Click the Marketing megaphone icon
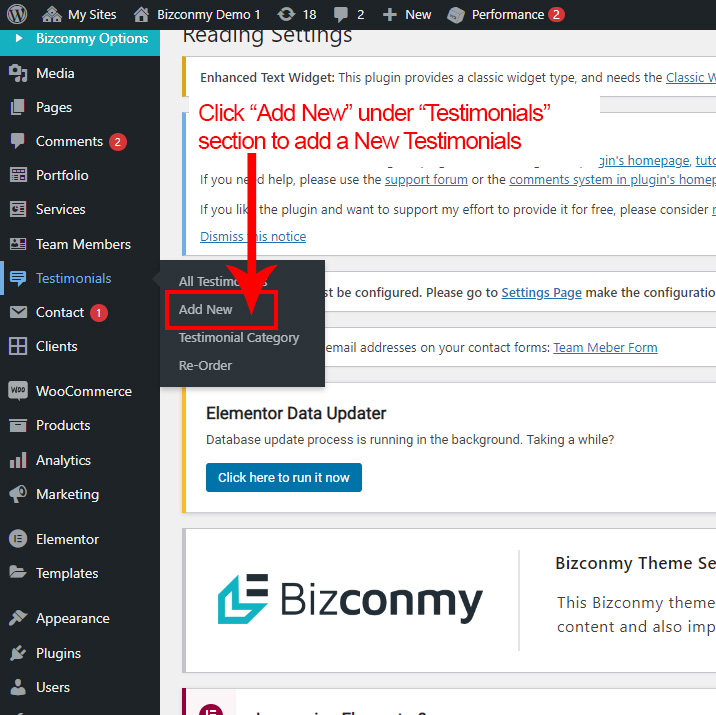 point(17,494)
